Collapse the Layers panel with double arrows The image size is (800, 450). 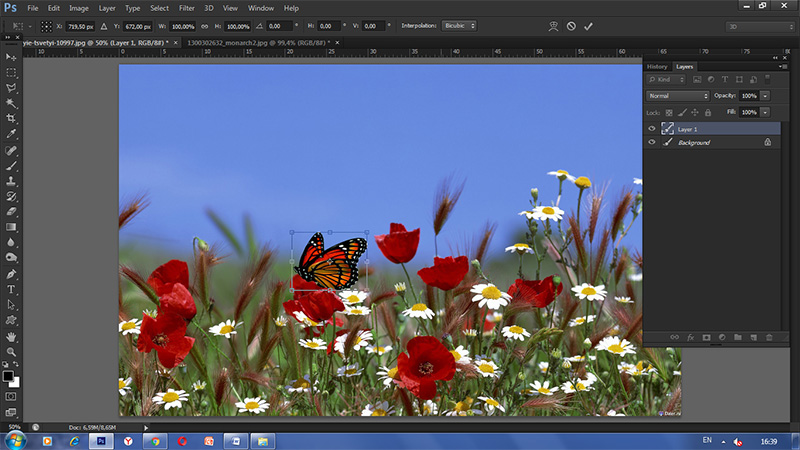click(776, 58)
